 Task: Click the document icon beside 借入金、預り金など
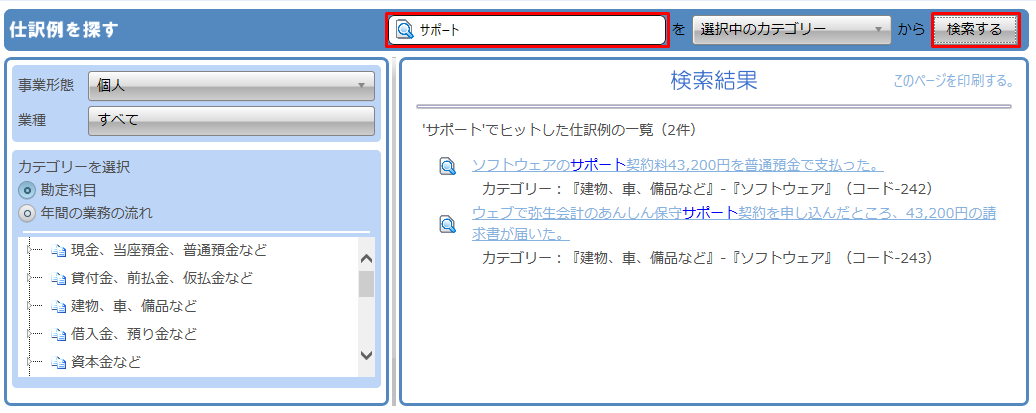coord(59,334)
